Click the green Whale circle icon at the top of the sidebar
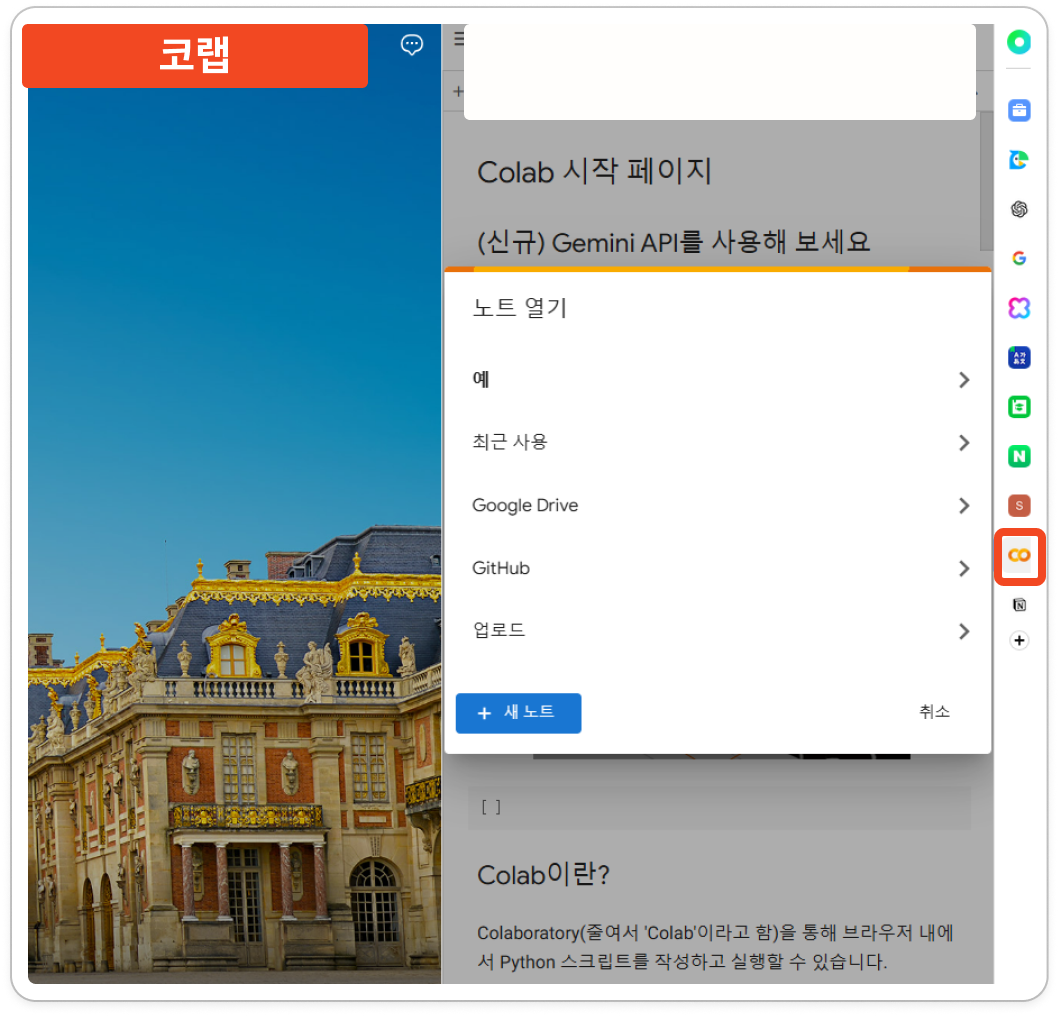The image size is (1059, 1016). [x=1018, y=42]
